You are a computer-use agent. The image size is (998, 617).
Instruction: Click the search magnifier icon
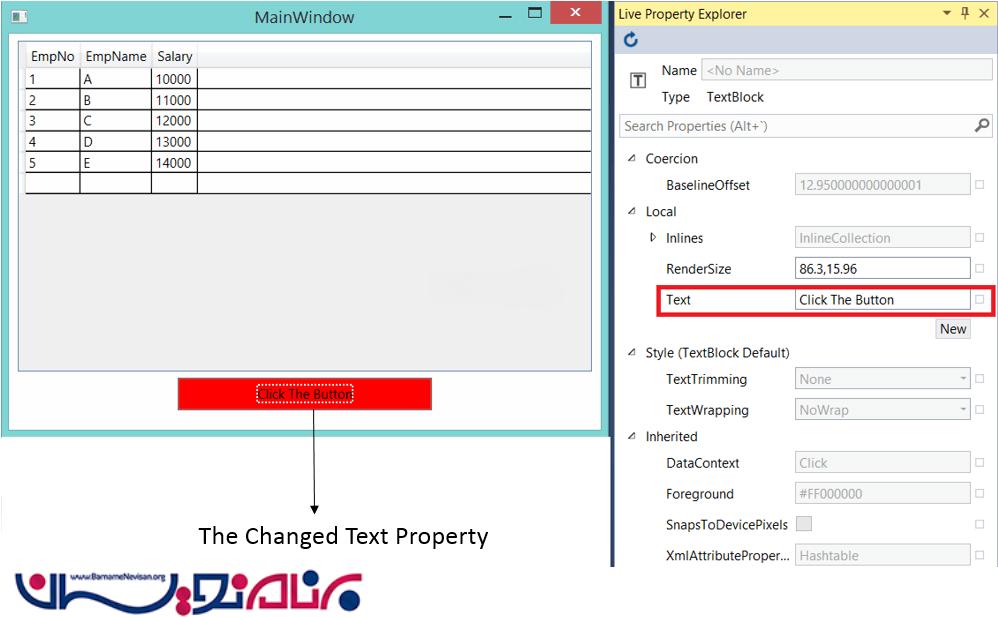tap(981, 125)
